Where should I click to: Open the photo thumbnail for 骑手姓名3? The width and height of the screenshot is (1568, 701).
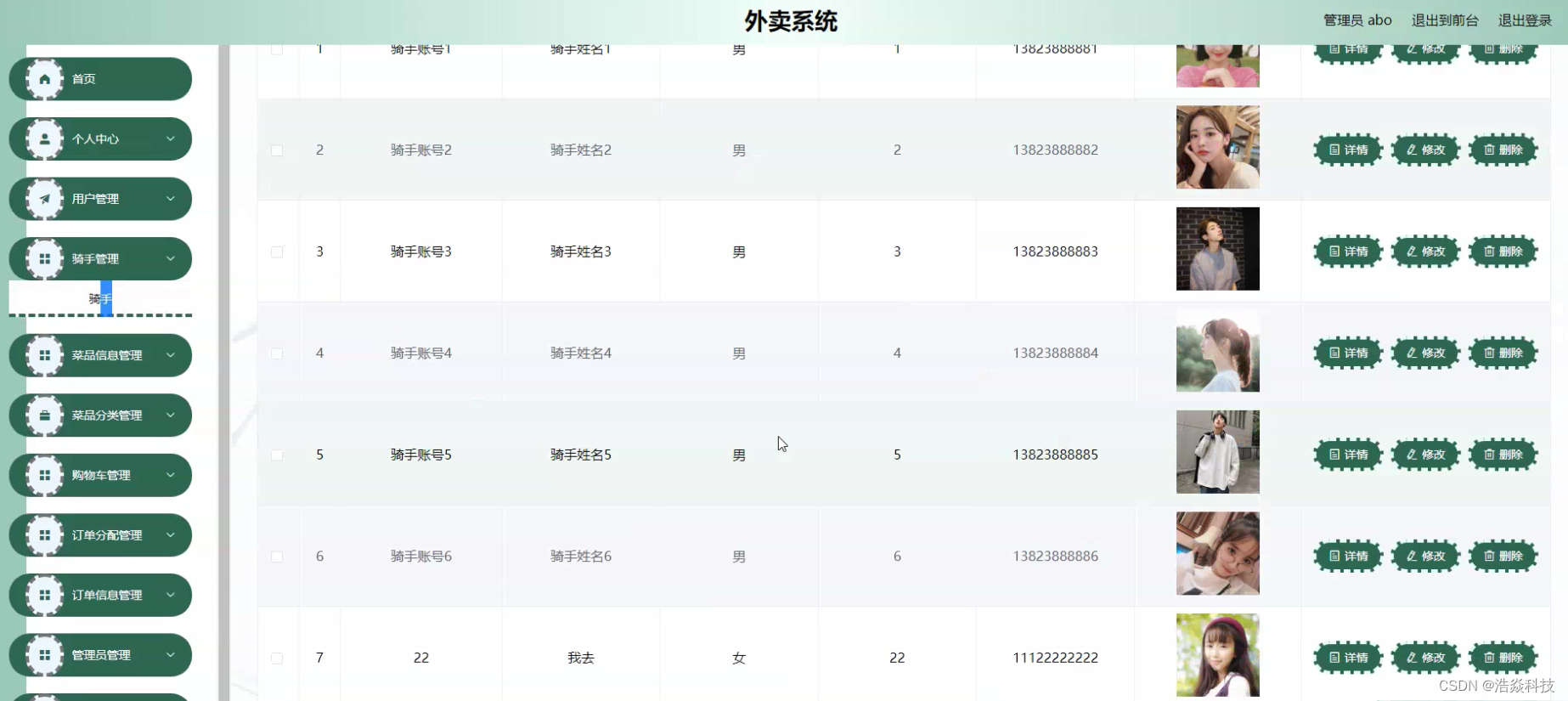[1217, 249]
